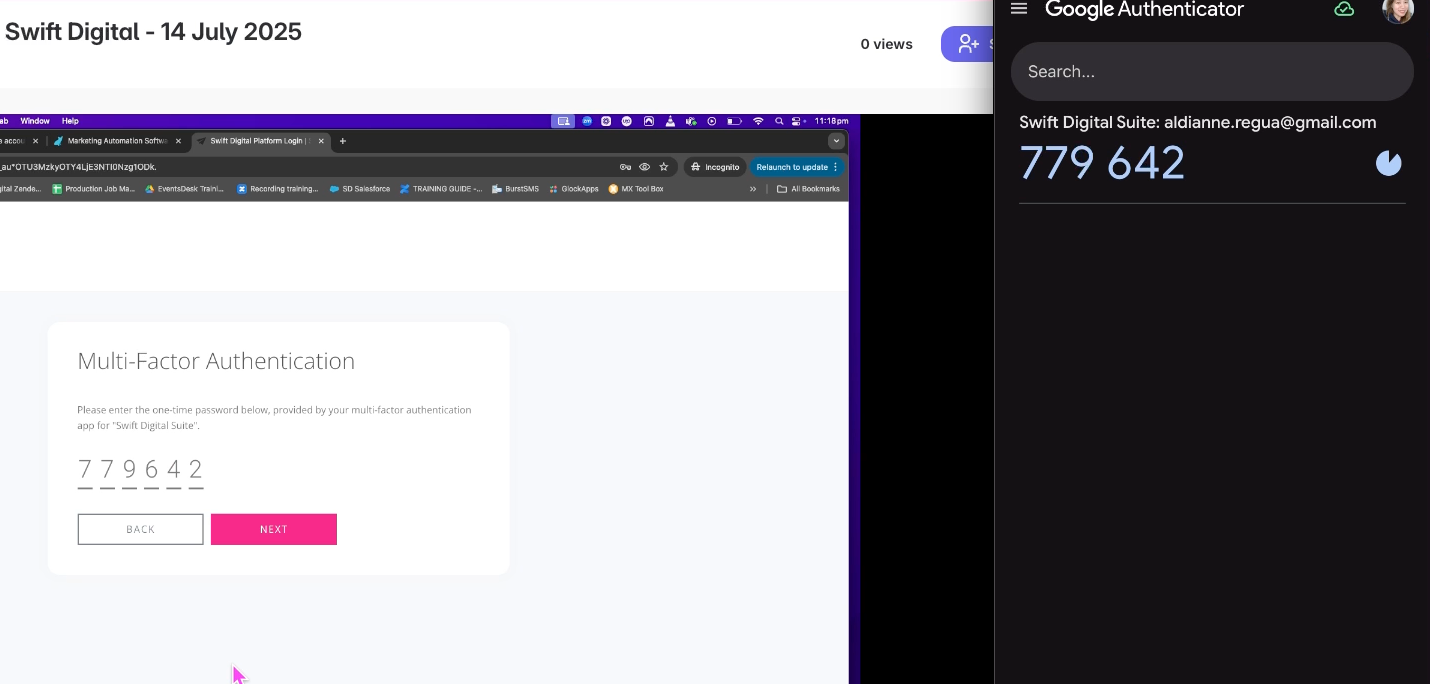Open the Chrome three-dot menu
1430x684 pixels.
tap(836, 167)
